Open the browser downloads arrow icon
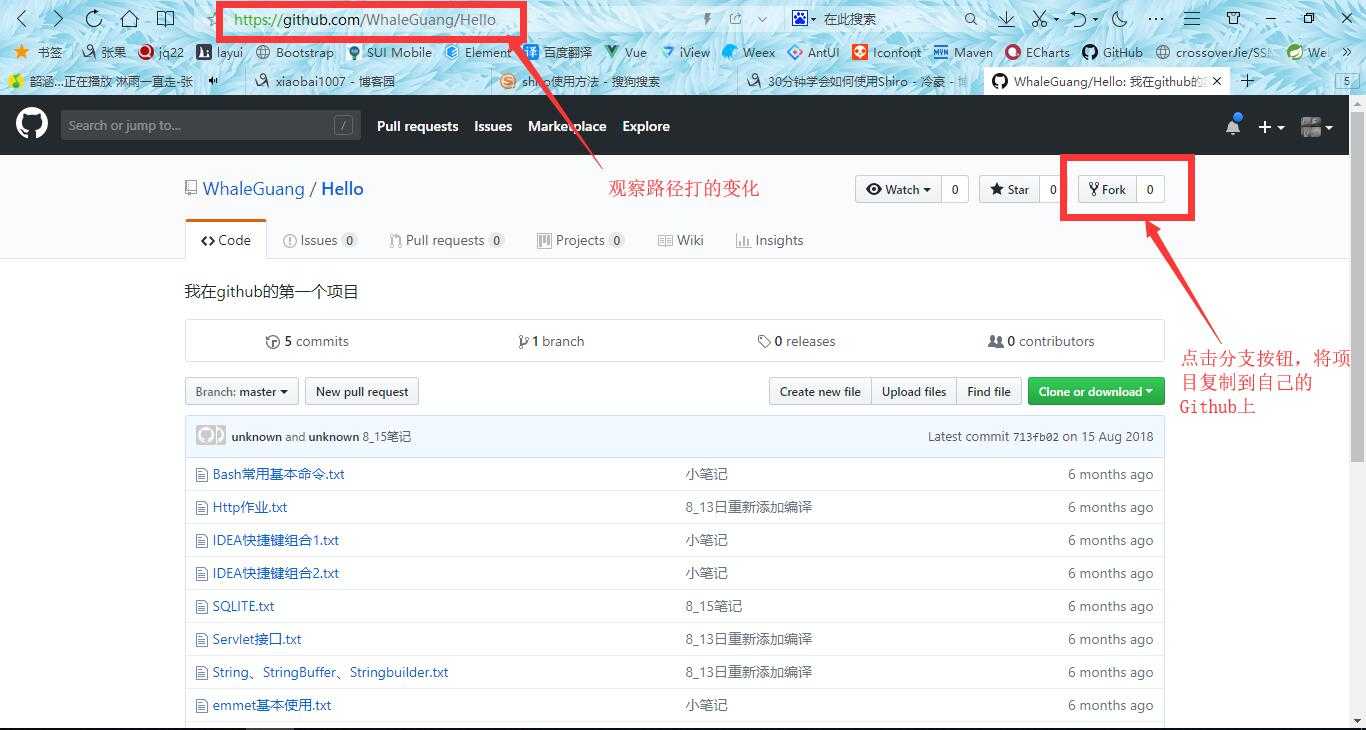Image resolution: width=1366 pixels, height=730 pixels. pos(1006,19)
